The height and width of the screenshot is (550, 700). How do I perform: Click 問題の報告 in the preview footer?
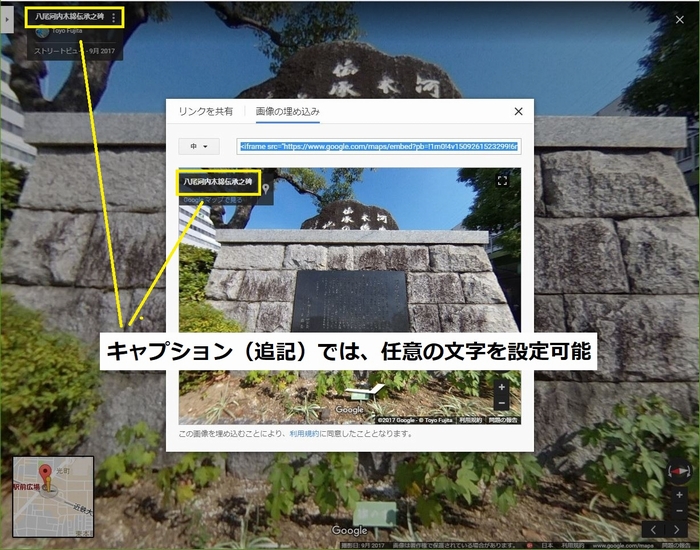pos(503,420)
